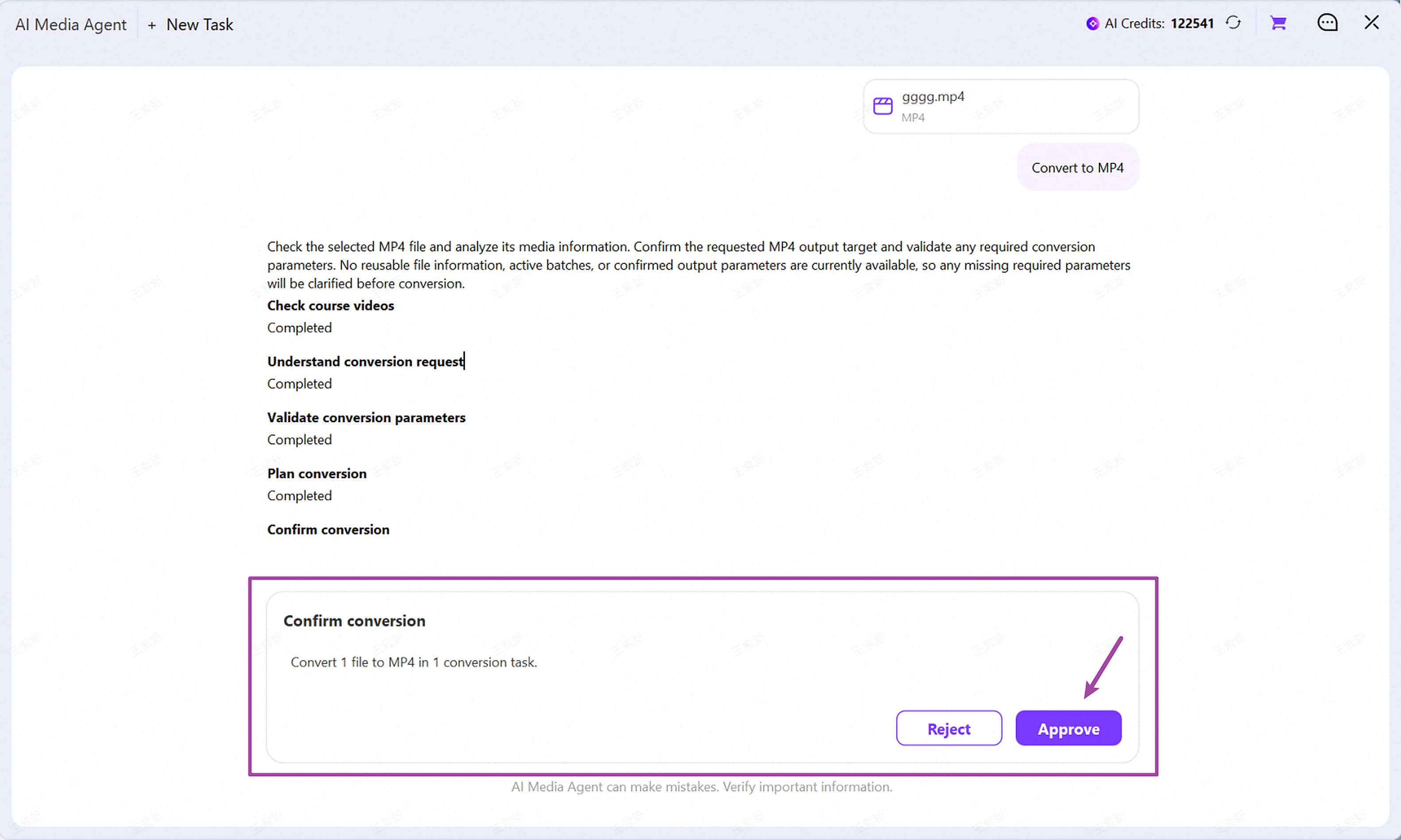Screen dimensions: 1401x840
Task: Click the purple AI Credits gem icon
Action: (1092, 23)
